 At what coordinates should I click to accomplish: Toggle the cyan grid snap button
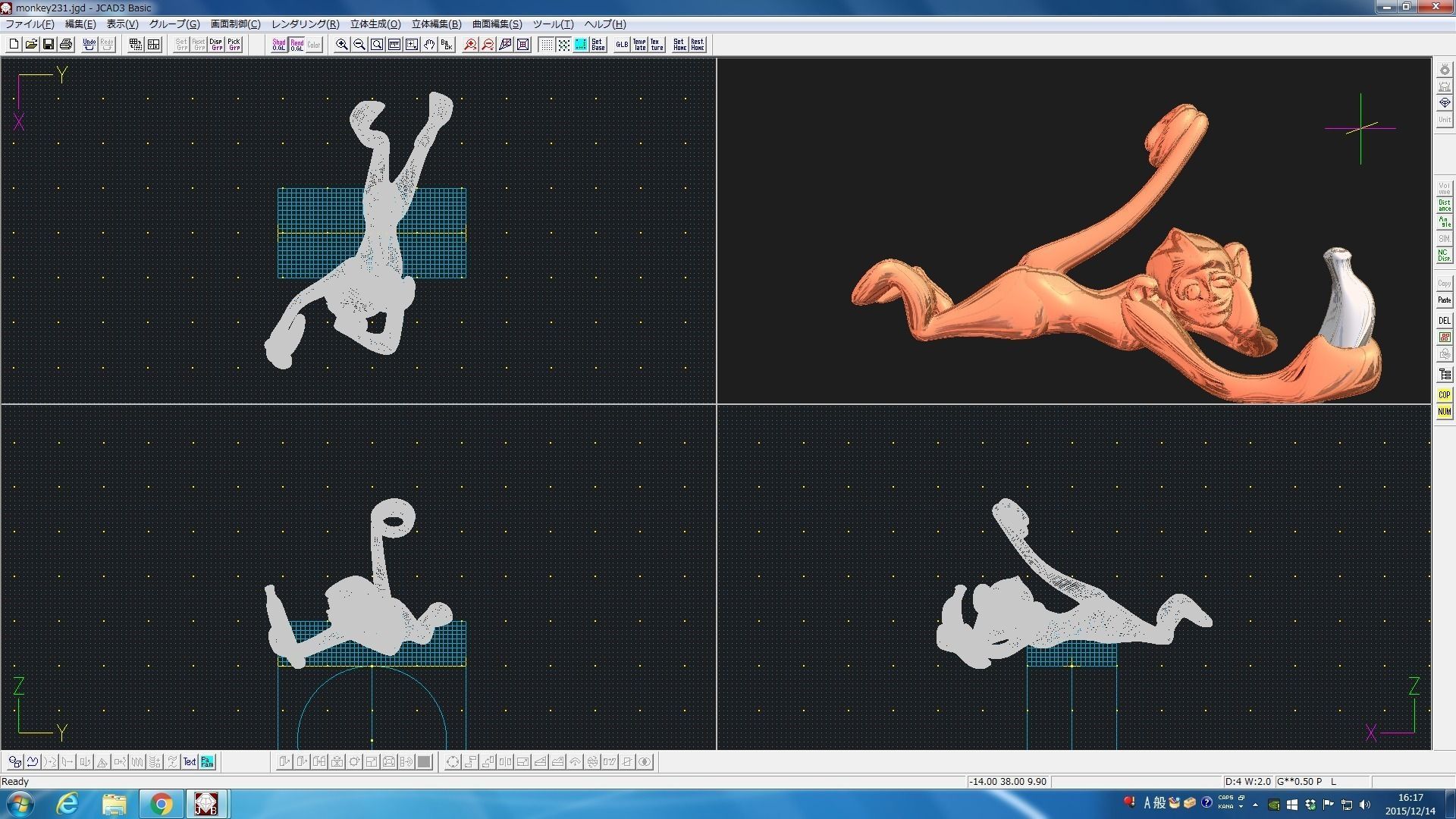pos(581,45)
